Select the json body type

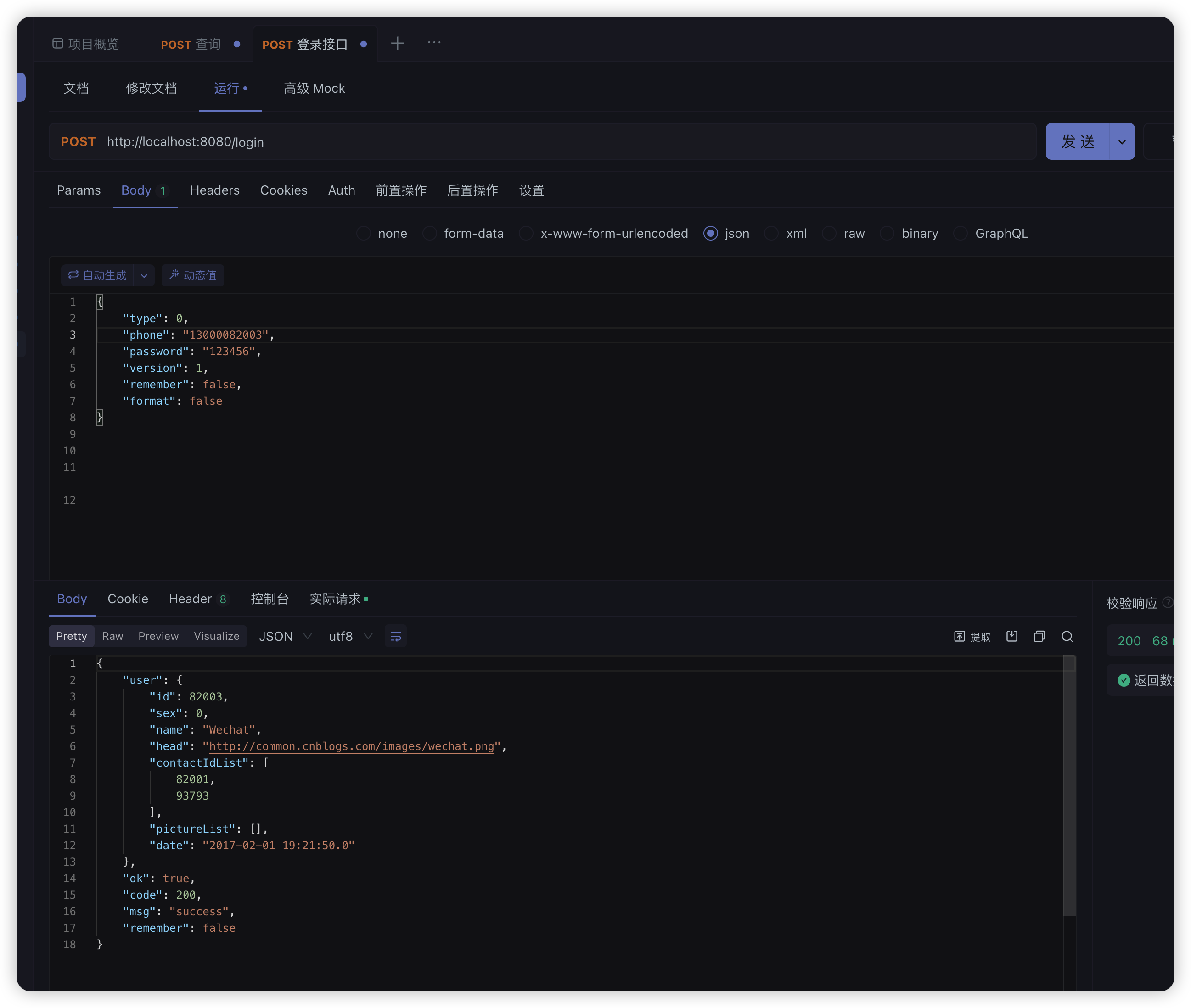[710, 233]
